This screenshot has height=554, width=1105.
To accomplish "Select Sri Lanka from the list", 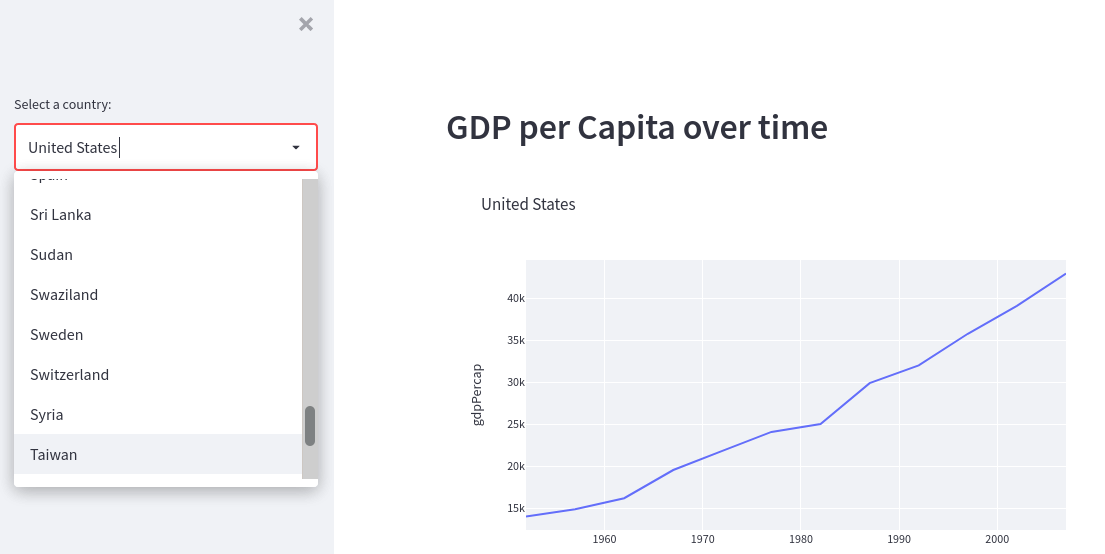I will (x=158, y=214).
